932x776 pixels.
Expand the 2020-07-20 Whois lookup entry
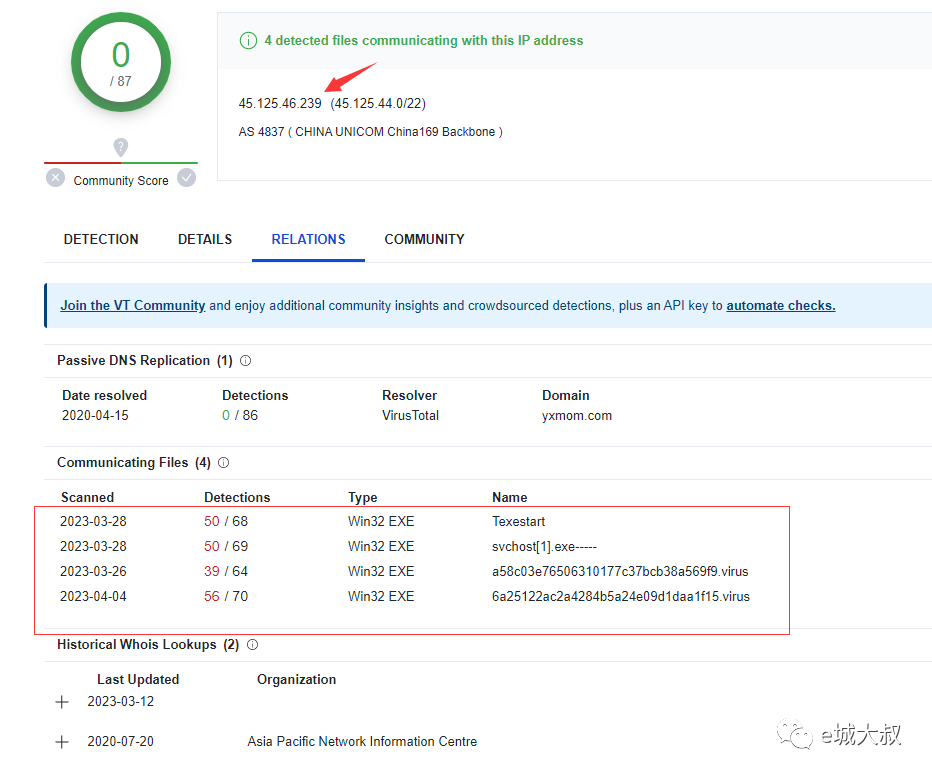click(62, 742)
